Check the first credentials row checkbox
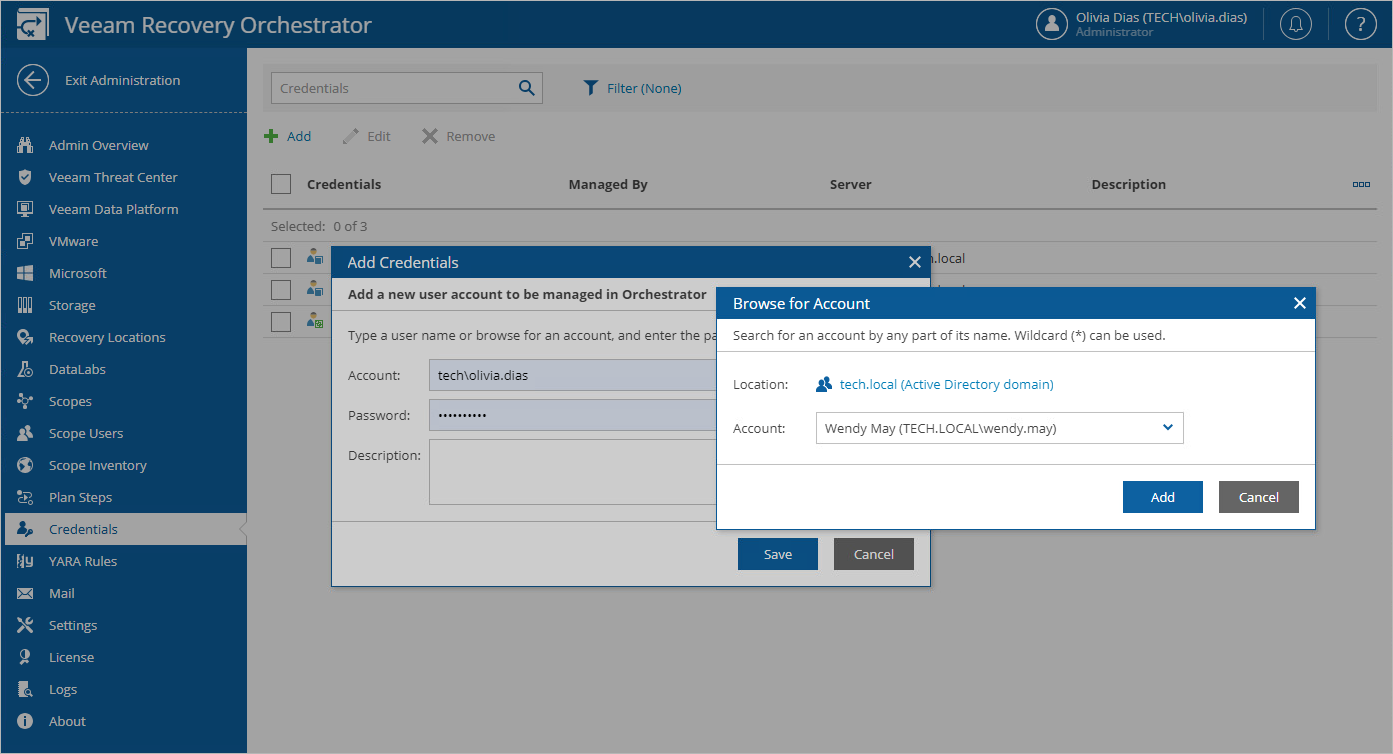The width and height of the screenshot is (1393, 754). [281, 257]
